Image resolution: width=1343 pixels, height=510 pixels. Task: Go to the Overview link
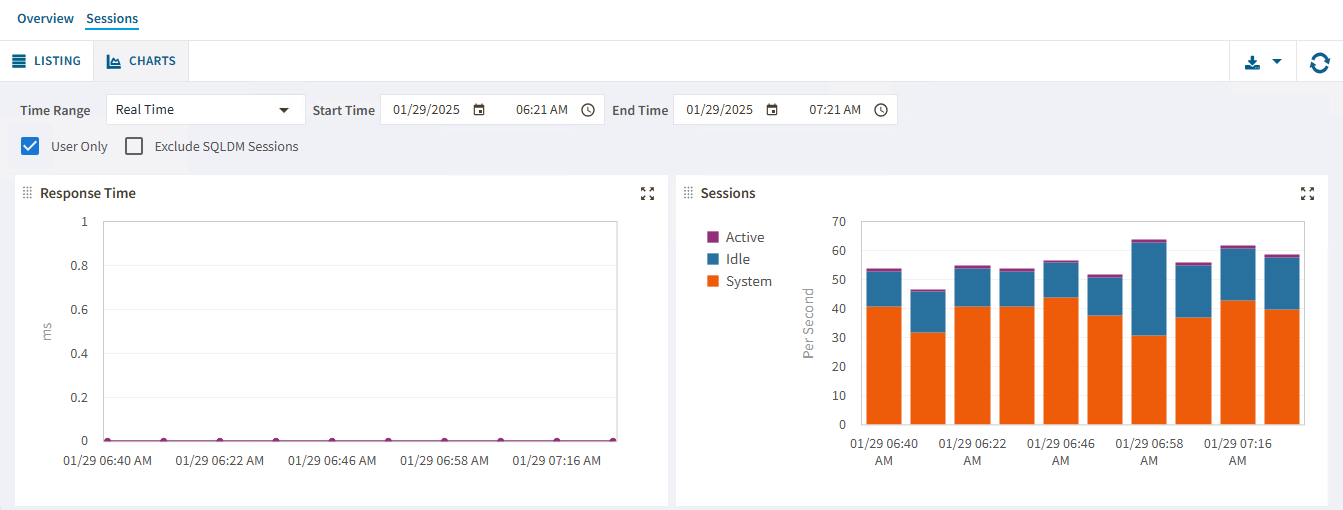click(45, 19)
